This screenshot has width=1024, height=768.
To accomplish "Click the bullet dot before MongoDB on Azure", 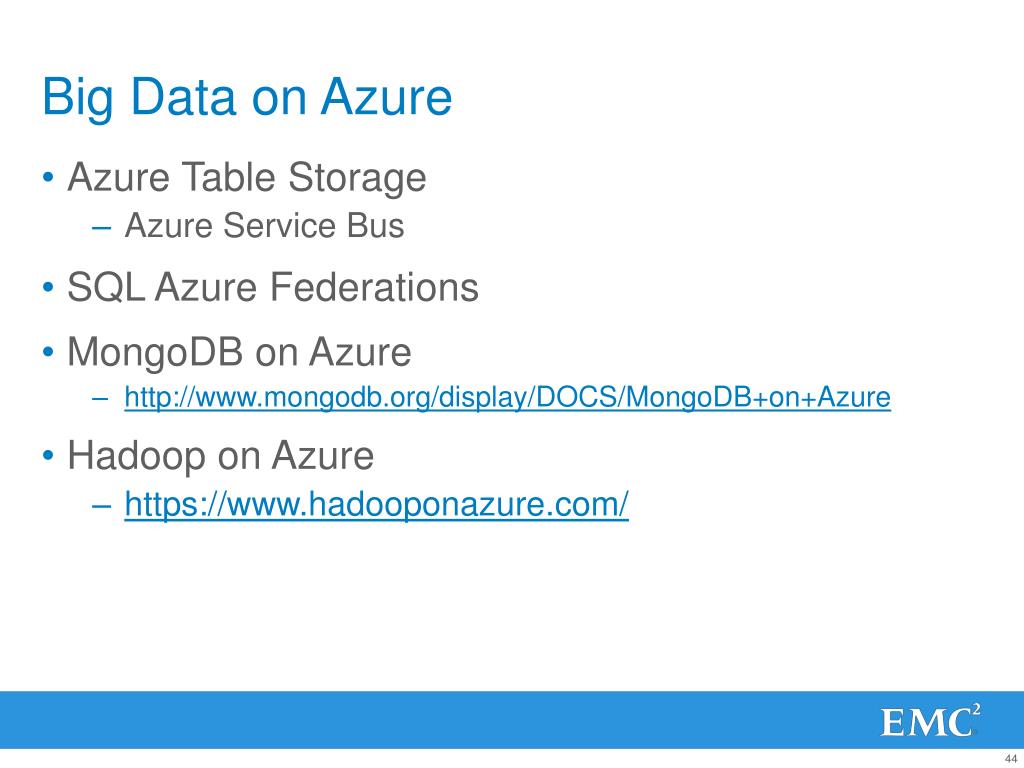I will pos(48,353).
